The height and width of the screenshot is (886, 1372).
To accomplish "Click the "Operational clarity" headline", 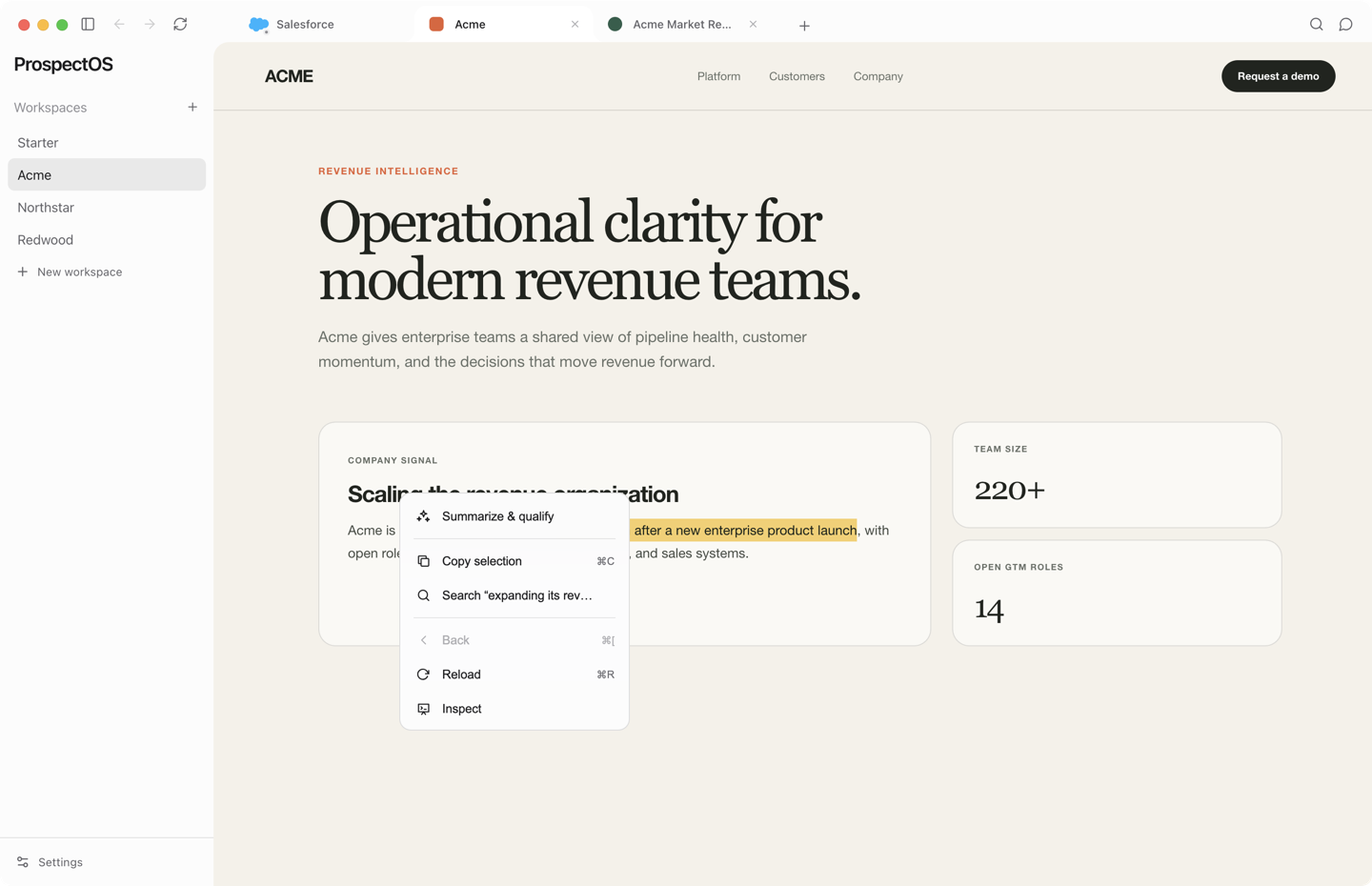I will 589,250.
